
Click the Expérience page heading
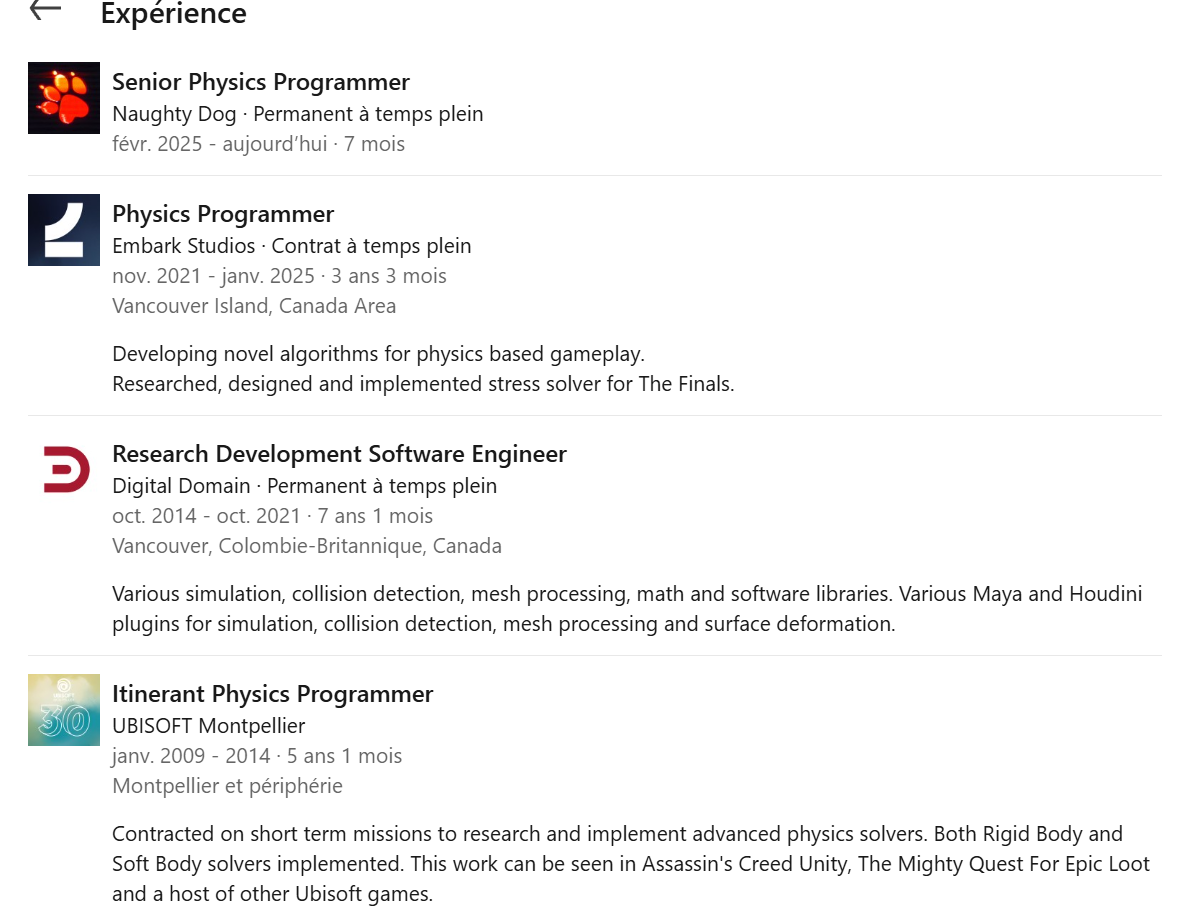pos(173,14)
